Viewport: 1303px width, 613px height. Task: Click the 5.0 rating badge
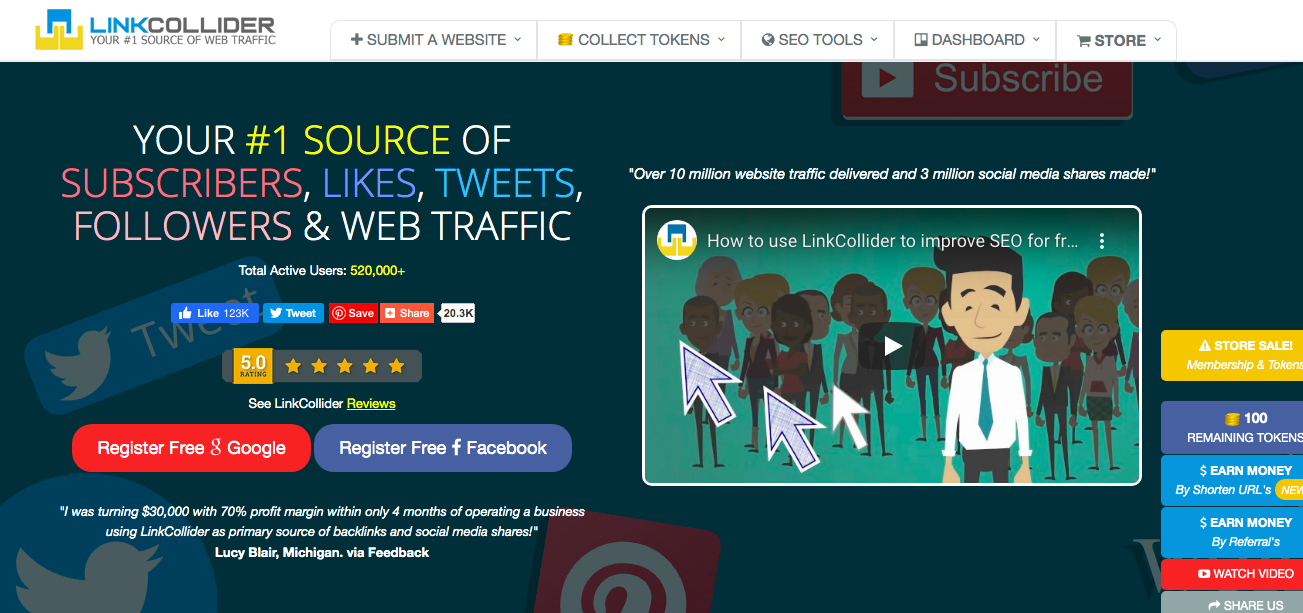(253, 366)
